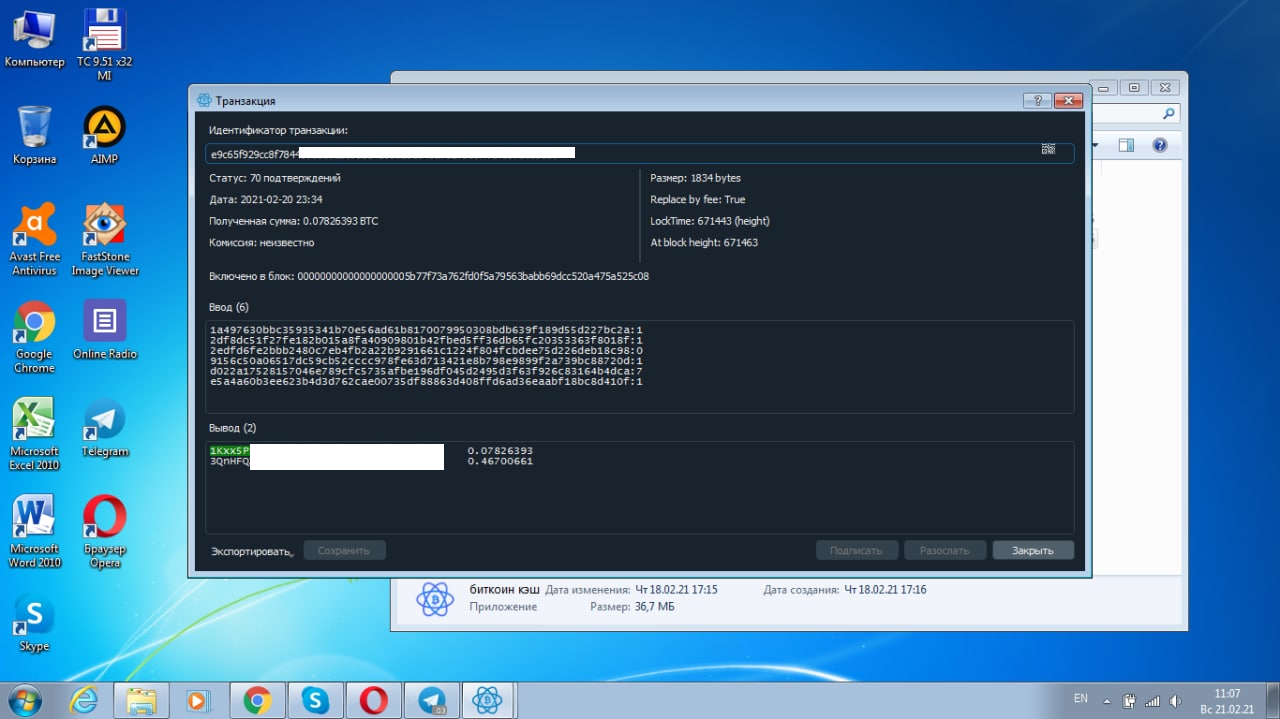Screen dimensions: 1280x719
Task: Click the network signal tray icon
Action: tap(1152, 700)
